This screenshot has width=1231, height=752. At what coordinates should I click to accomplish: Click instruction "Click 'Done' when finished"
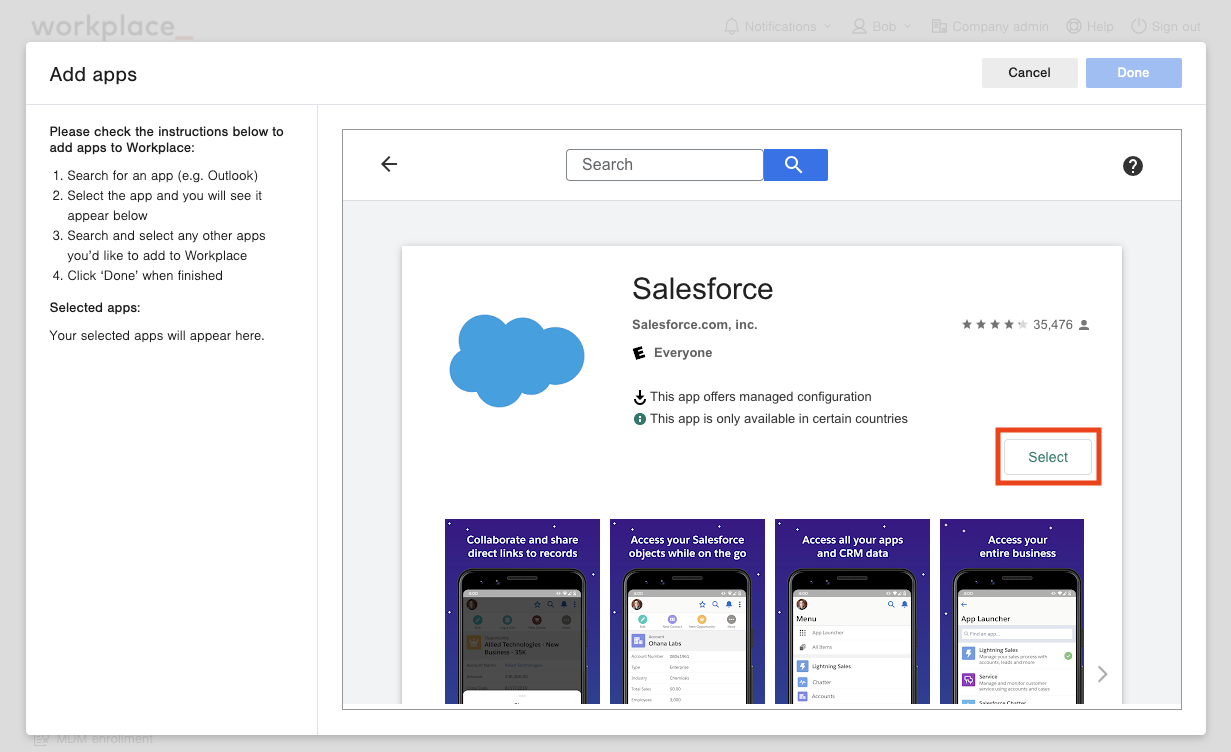click(145, 275)
